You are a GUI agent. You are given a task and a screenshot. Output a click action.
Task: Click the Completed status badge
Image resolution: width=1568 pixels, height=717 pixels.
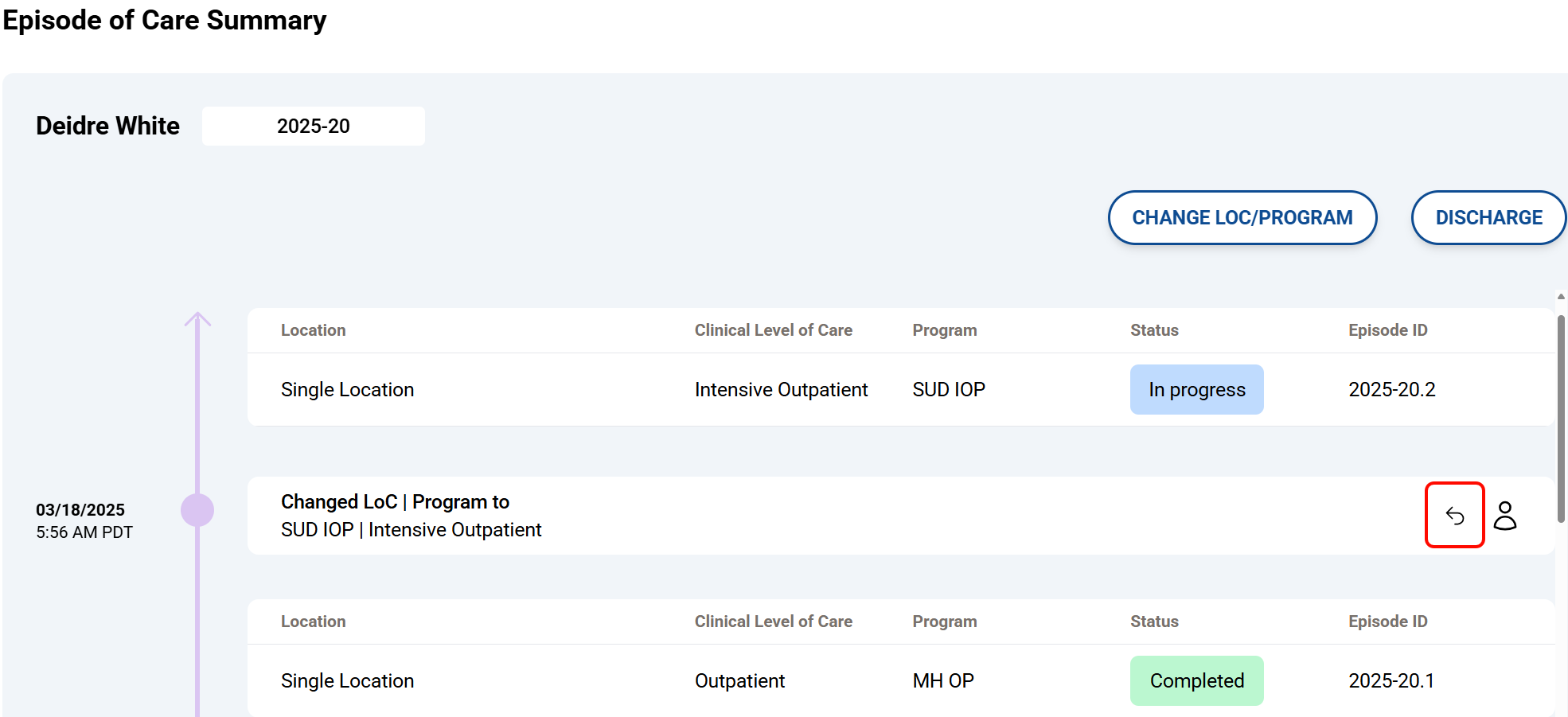(x=1197, y=680)
